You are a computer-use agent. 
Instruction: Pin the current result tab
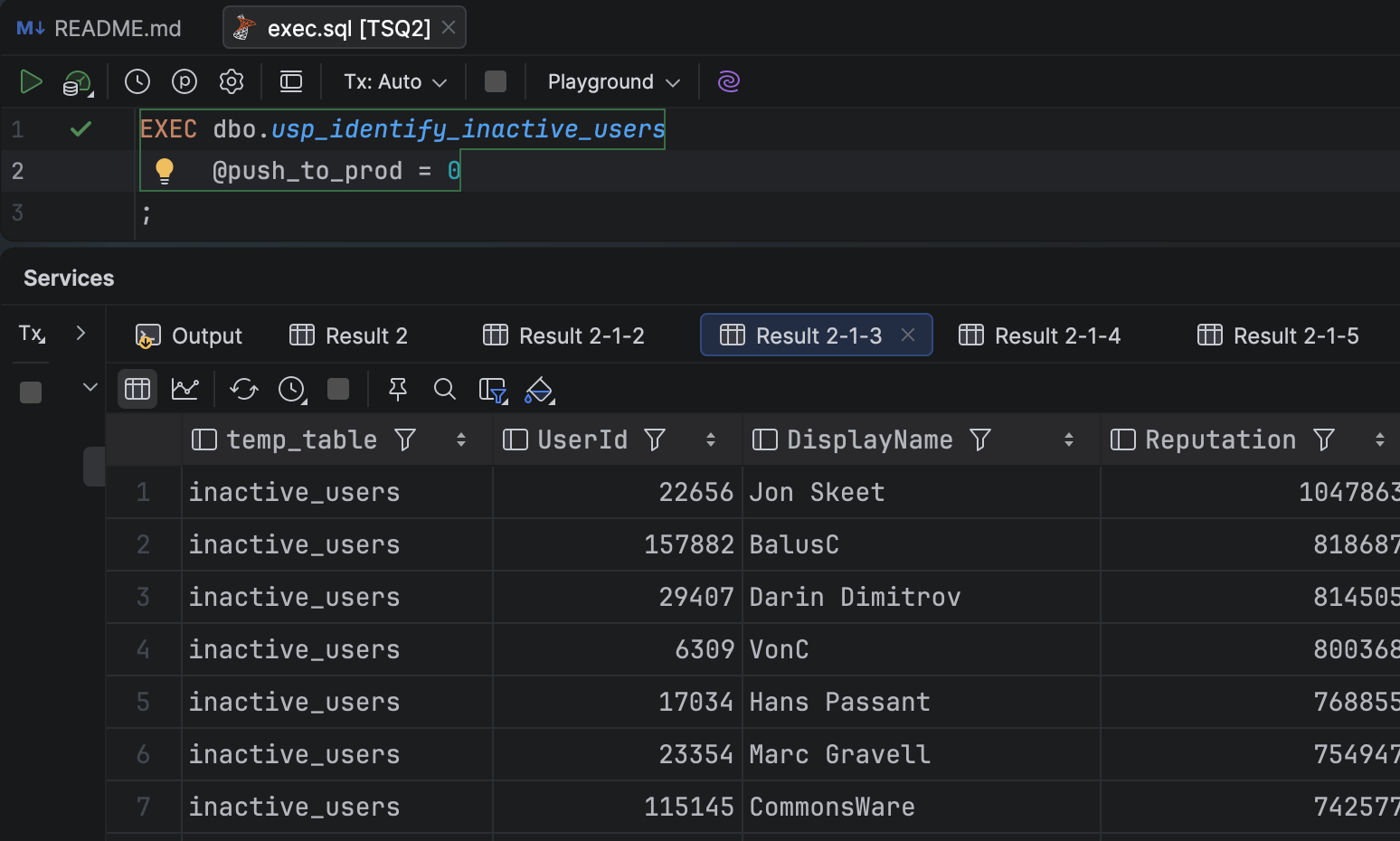[x=397, y=389]
